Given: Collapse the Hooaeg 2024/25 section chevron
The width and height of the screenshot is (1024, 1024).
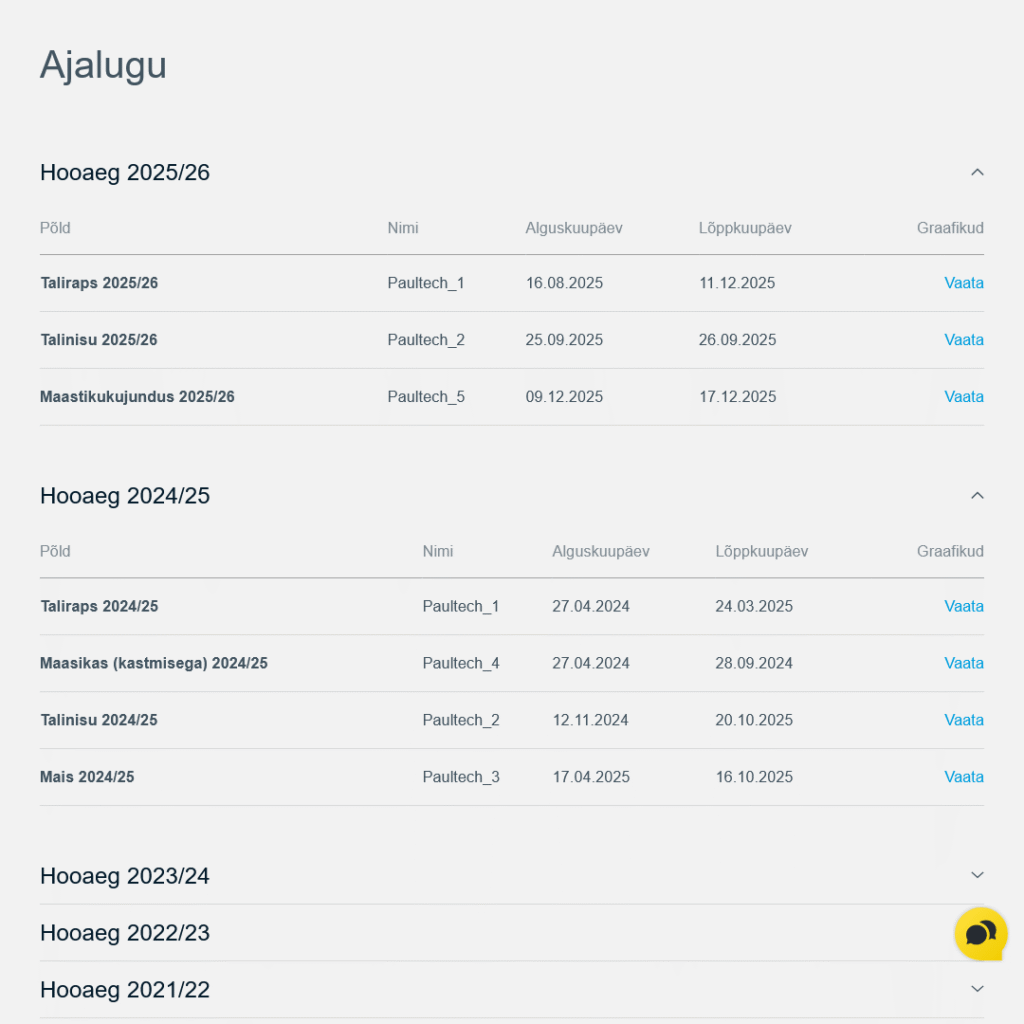Looking at the screenshot, I should coord(977,495).
